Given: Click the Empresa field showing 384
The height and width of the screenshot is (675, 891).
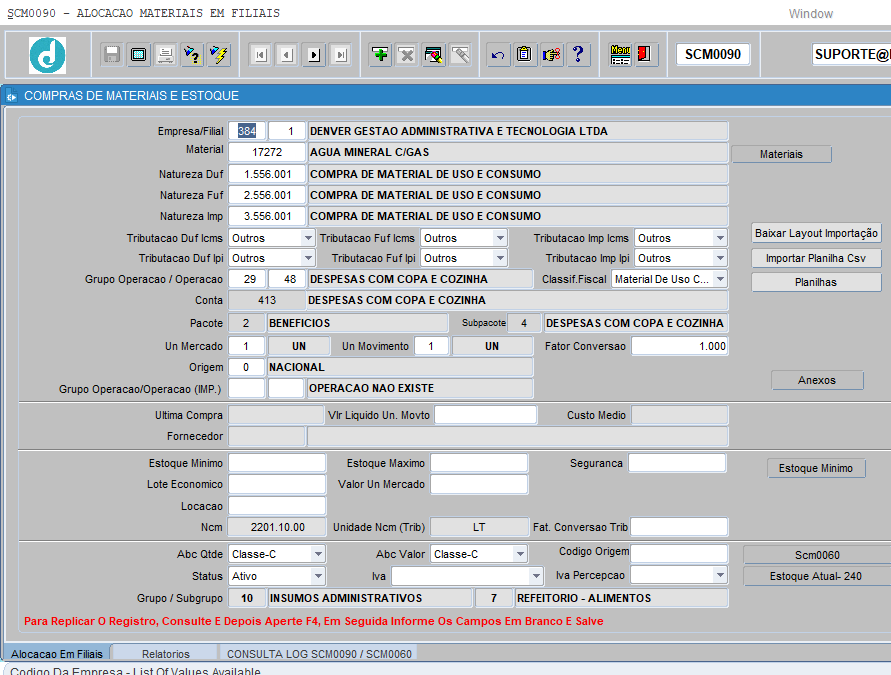Looking at the screenshot, I should [247, 131].
